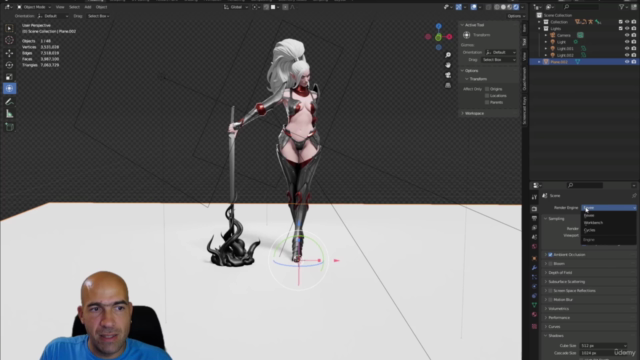Select the Move tool

click(x=9, y=53)
